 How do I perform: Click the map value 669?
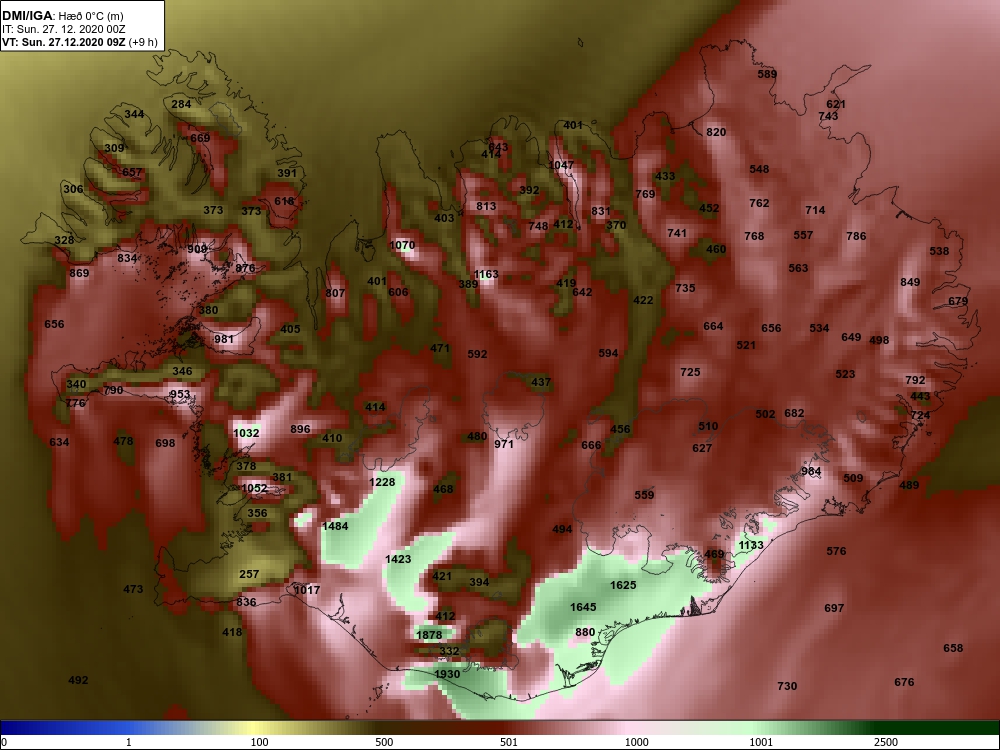[200, 138]
